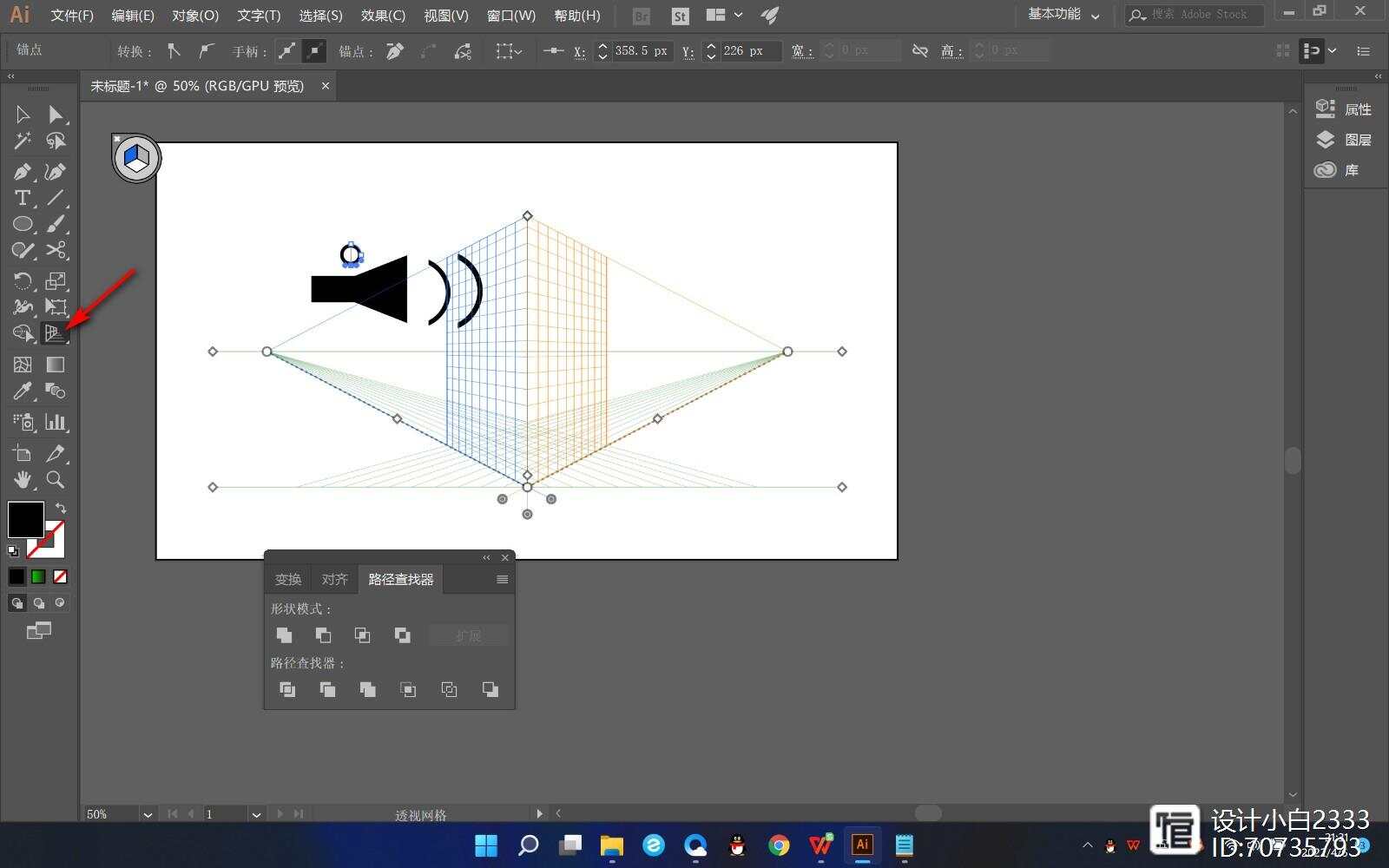This screenshot has width=1389, height=868.
Task: Click the Trim pathfinder icon
Action: 327,689
